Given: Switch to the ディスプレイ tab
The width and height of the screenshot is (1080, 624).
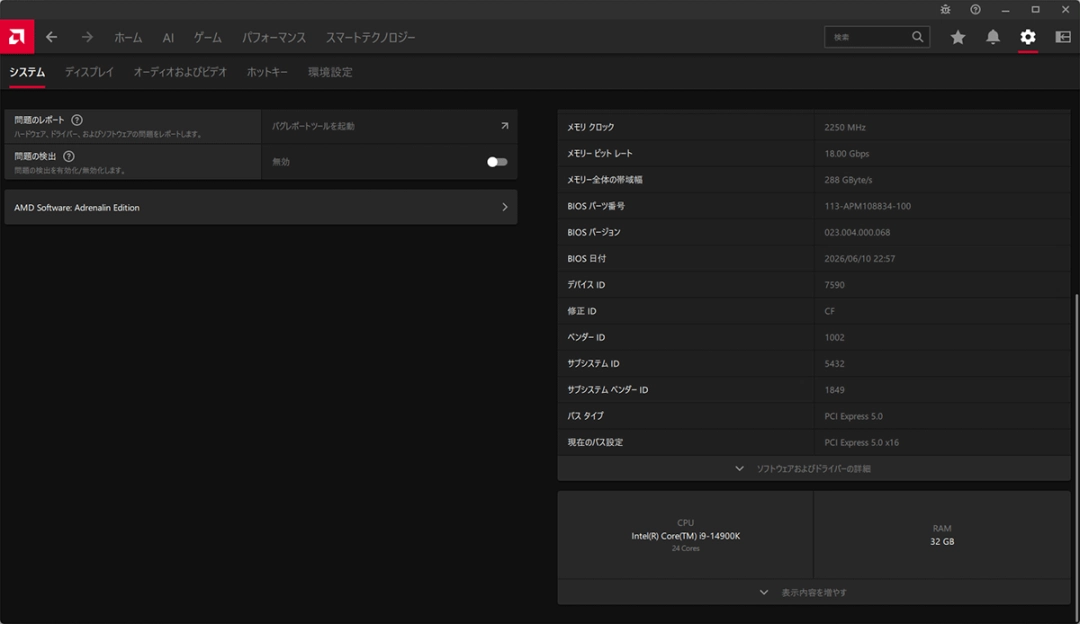Looking at the screenshot, I should [x=89, y=72].
